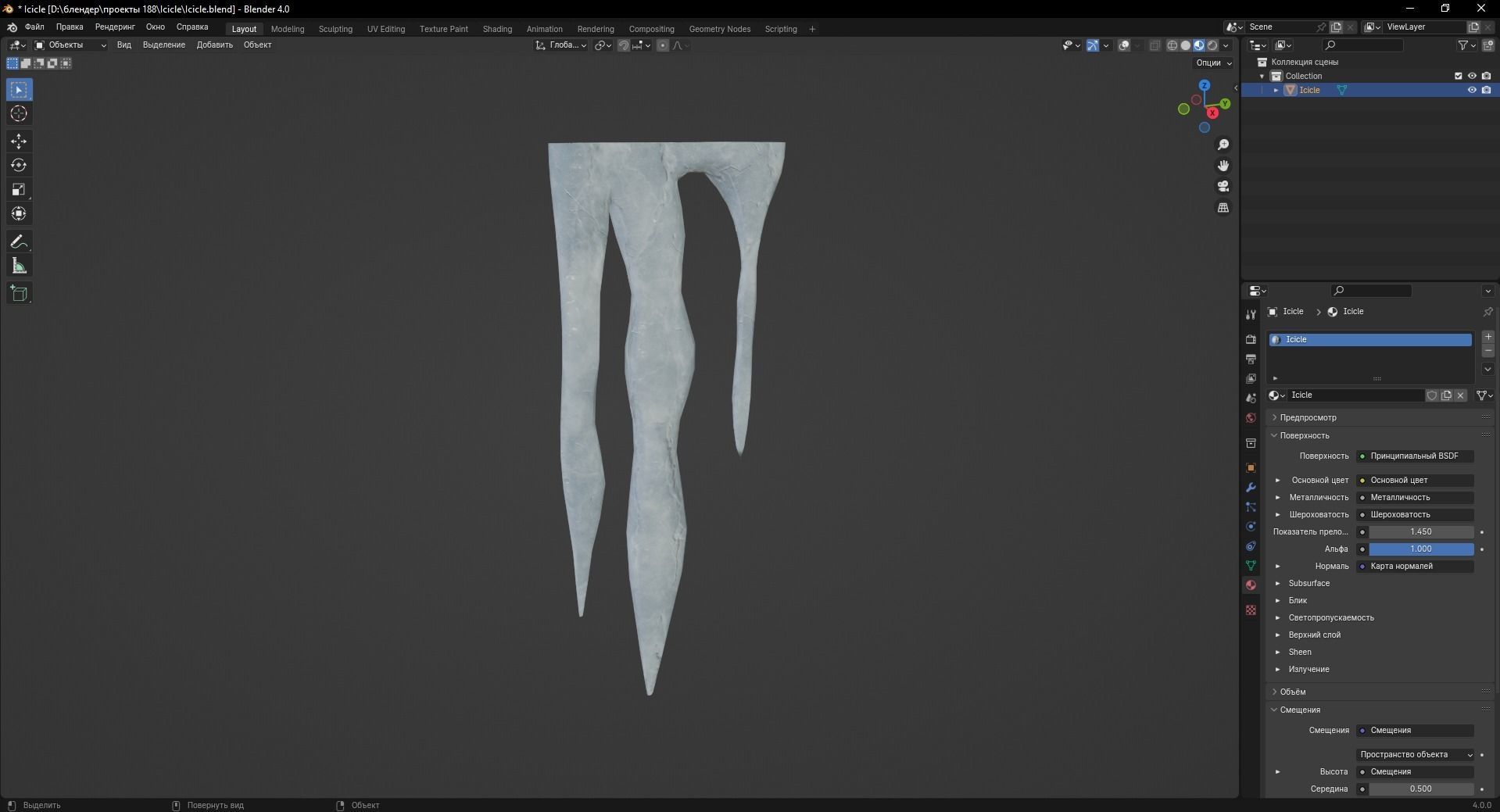Image resolution: width=1500 pixels, height=812 pixels.
Task: Select the Measure tool
Action: (19, 266)
